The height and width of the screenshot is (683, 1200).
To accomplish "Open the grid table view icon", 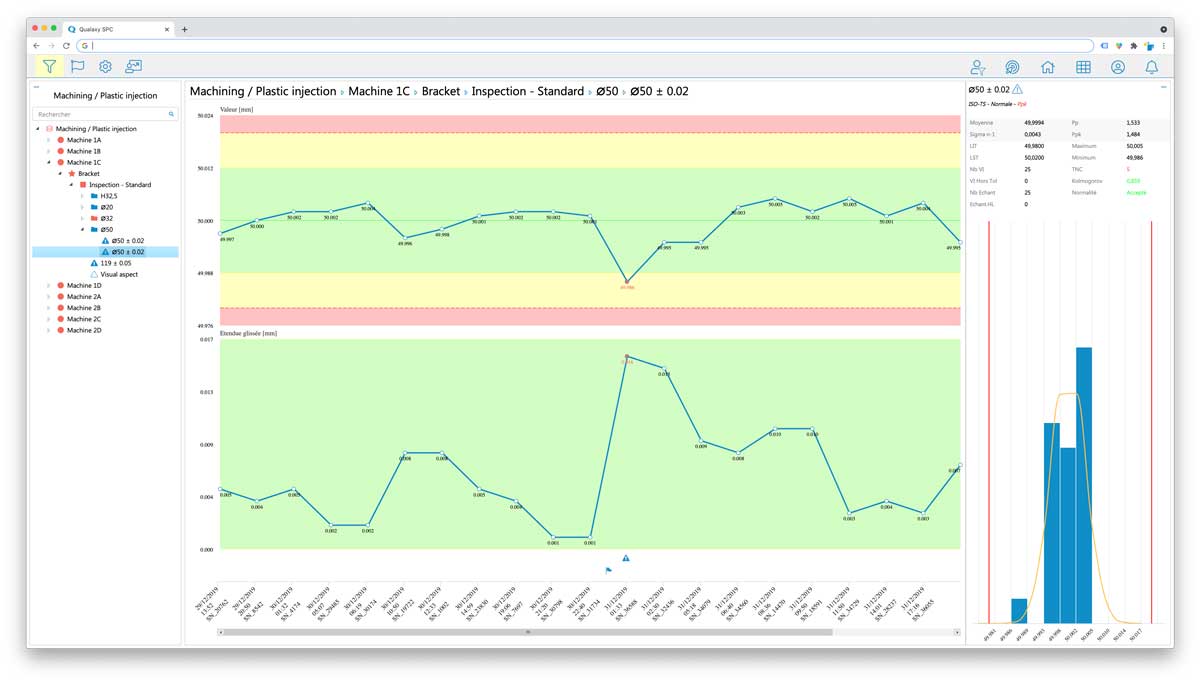I will (1083, 67).
